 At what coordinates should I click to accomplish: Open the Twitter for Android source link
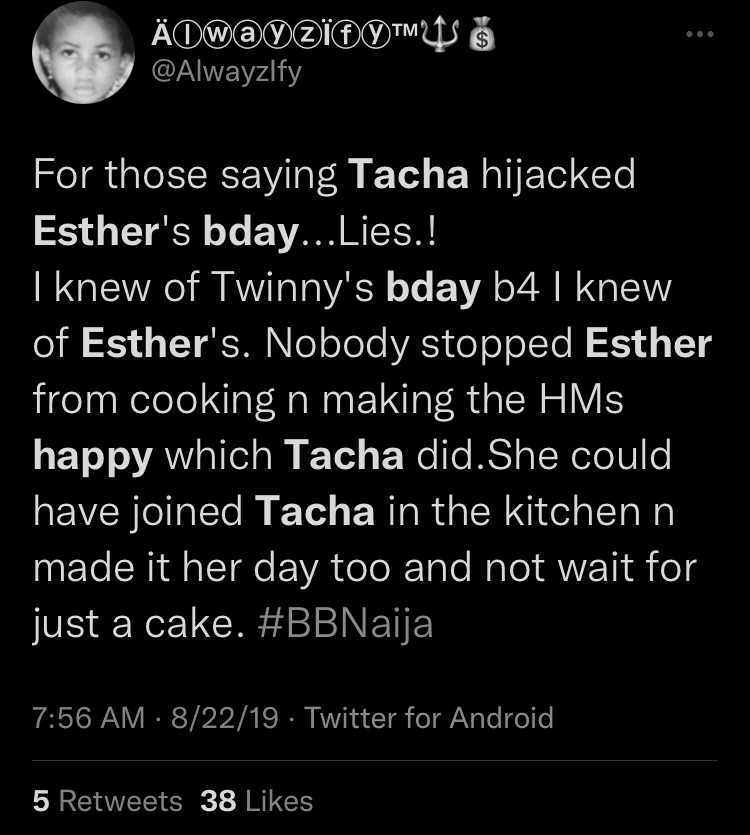pos(429,717)
